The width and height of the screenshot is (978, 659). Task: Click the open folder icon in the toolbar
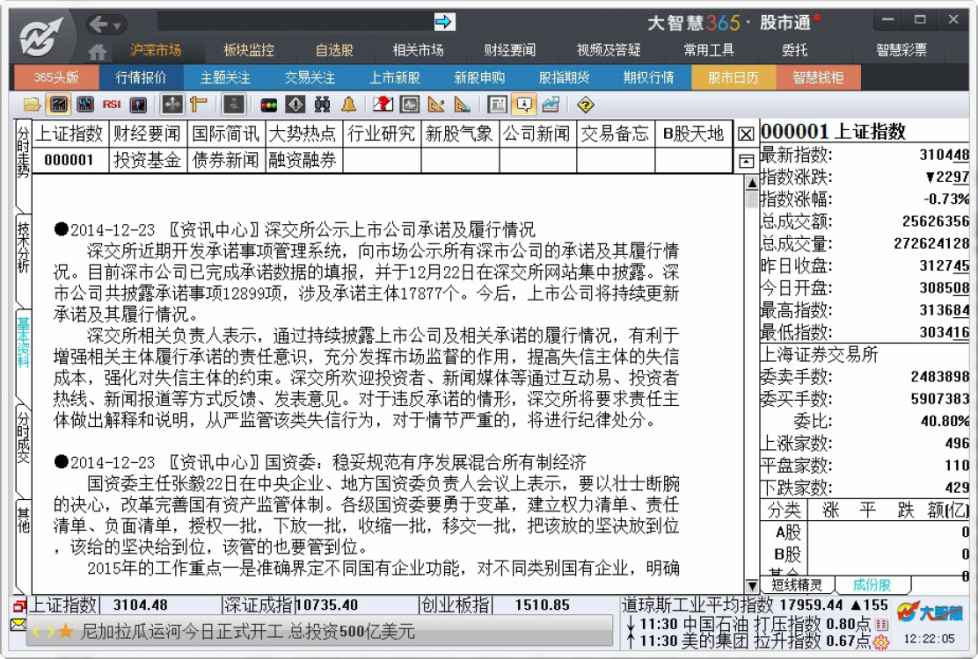coord(32,105)
